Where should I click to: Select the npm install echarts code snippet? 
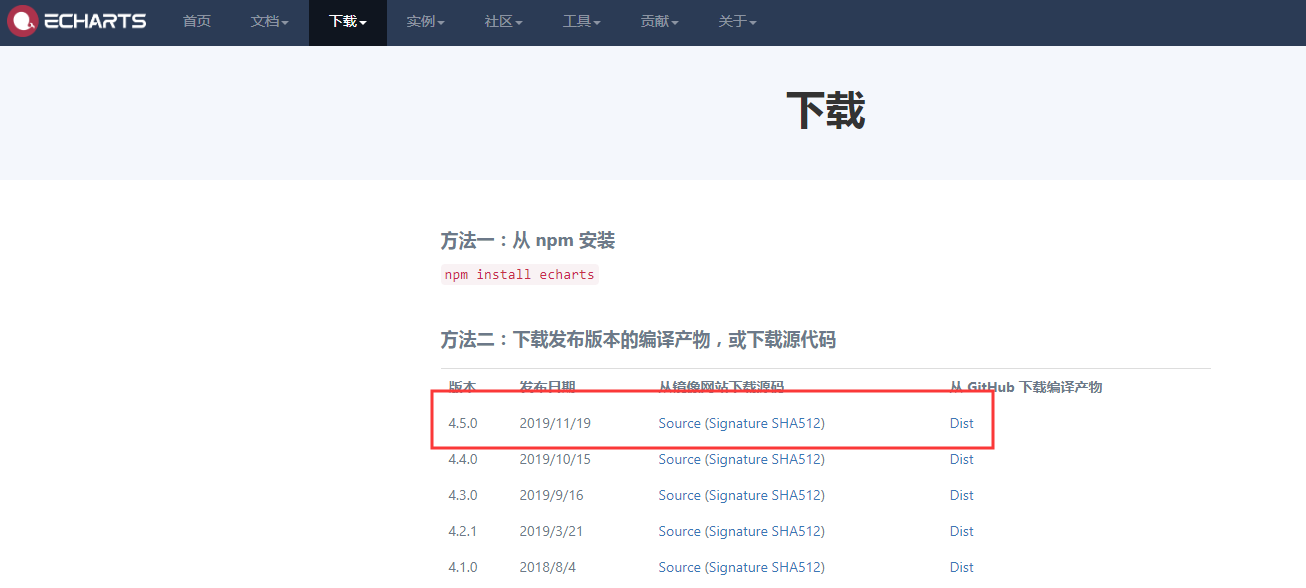pos(519,274)
